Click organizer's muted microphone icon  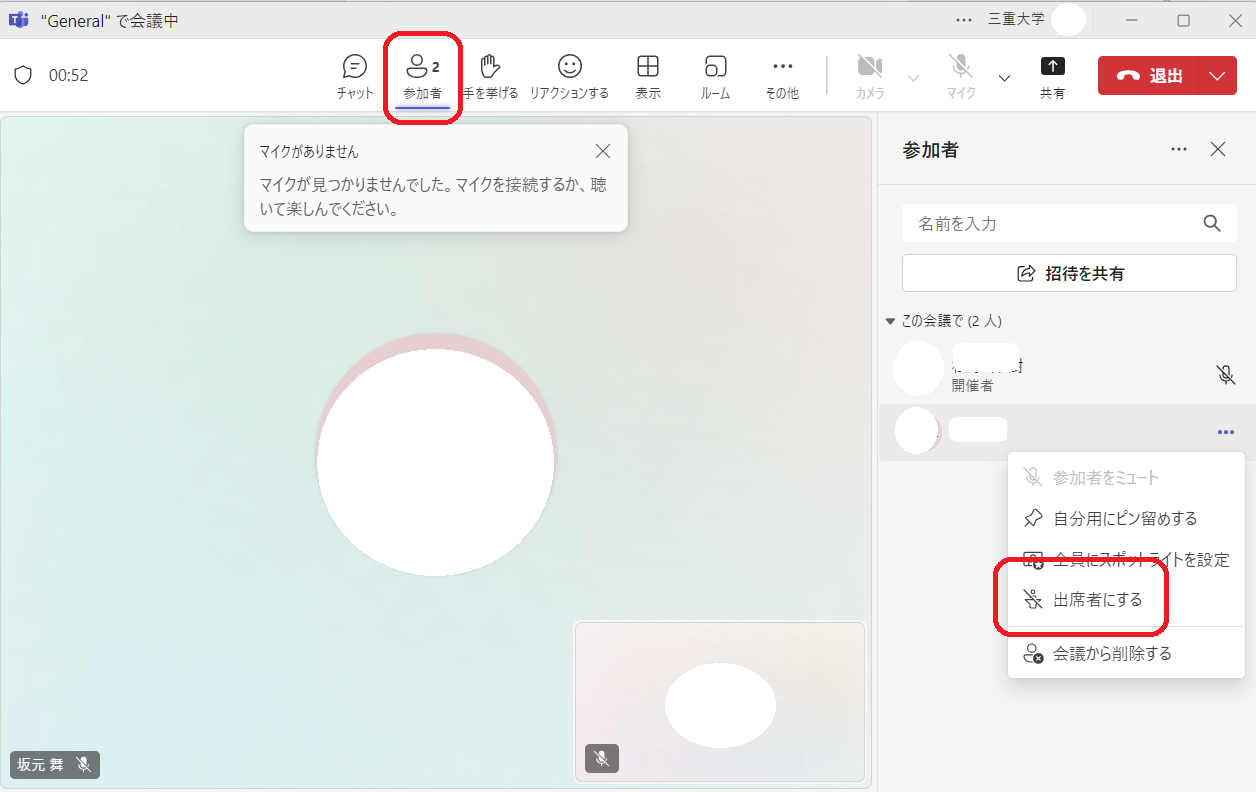point(1225,375)
